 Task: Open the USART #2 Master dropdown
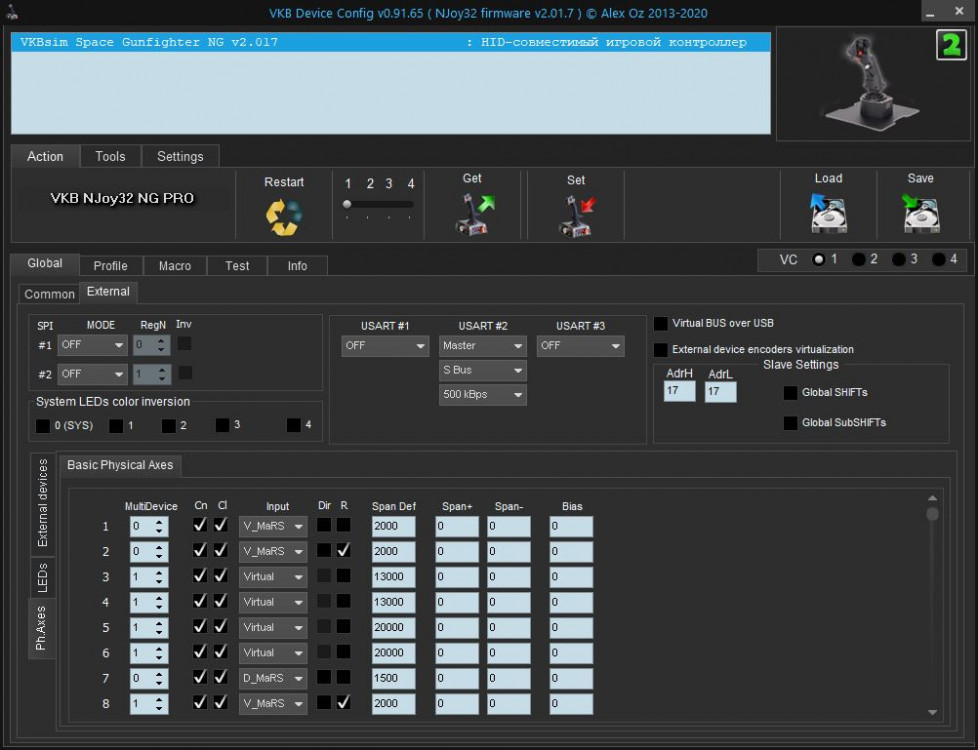click(483, 346)
